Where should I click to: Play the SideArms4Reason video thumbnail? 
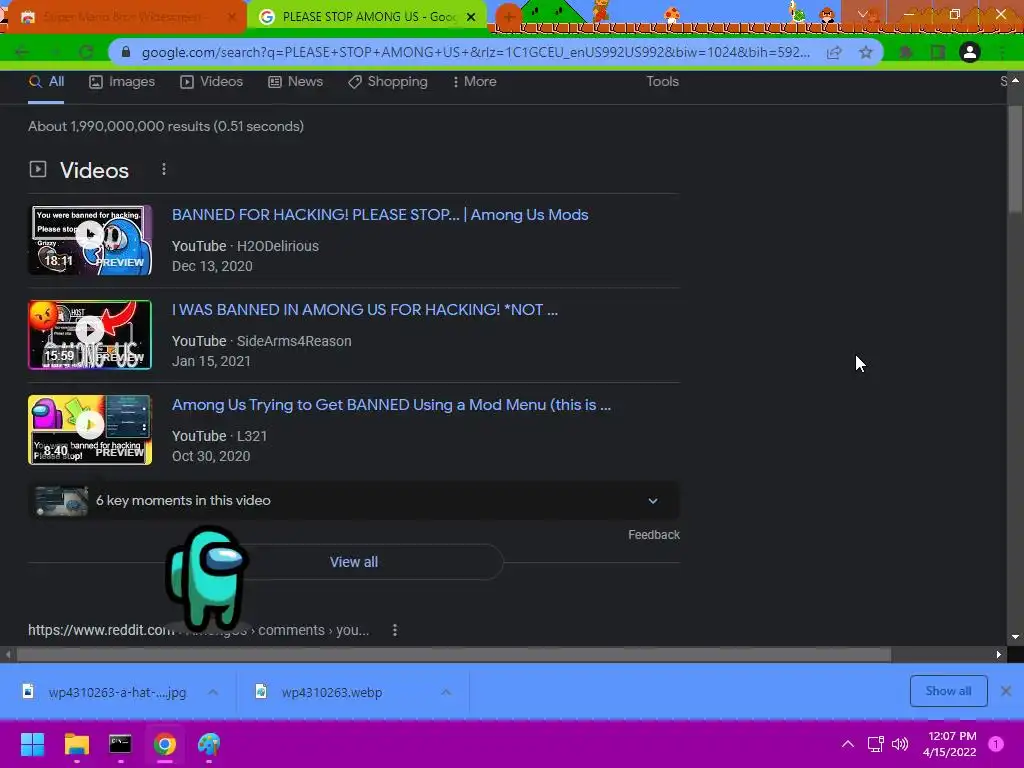point(90,335)
